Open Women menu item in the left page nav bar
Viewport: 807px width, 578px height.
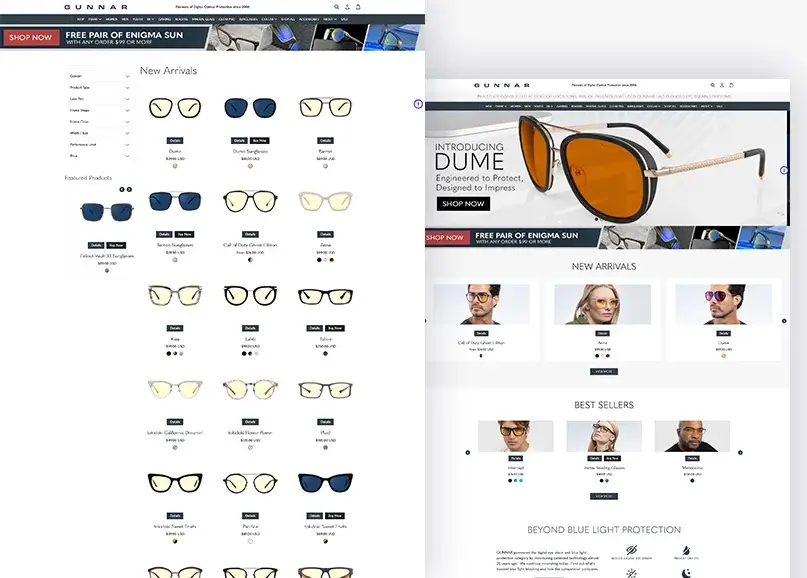click(x=112, y=19)
